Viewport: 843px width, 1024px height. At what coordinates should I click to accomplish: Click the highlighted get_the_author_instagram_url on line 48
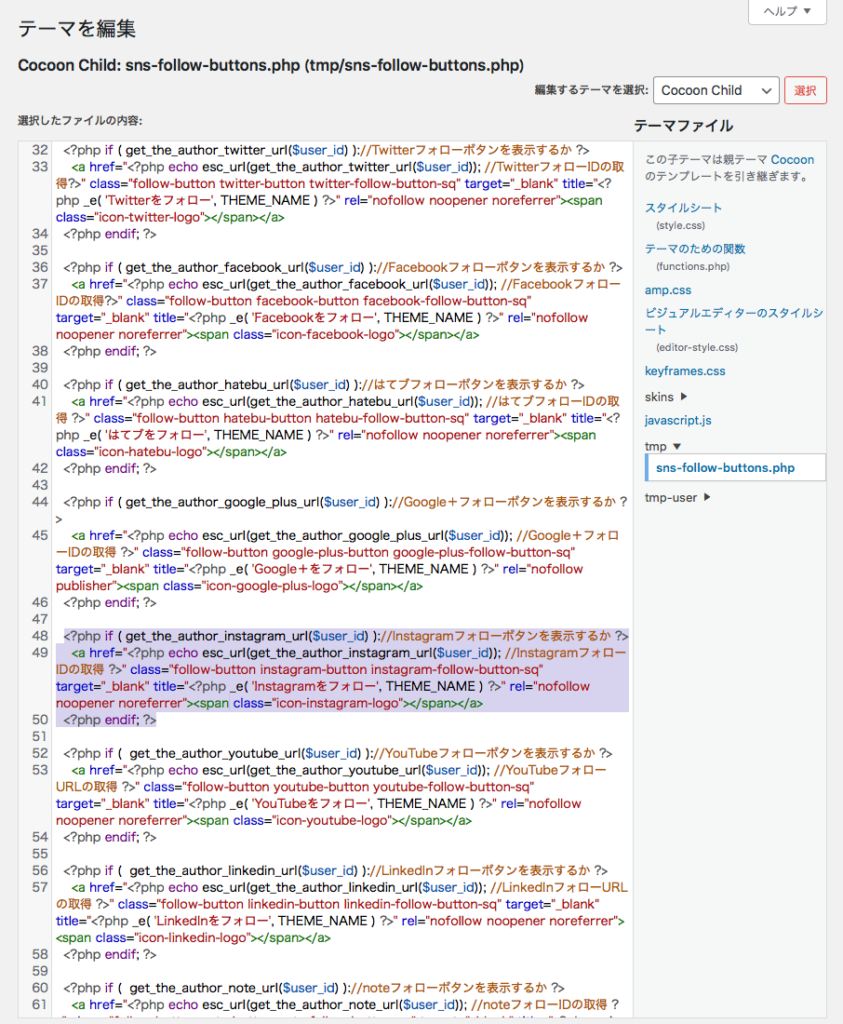coord(218,636)
